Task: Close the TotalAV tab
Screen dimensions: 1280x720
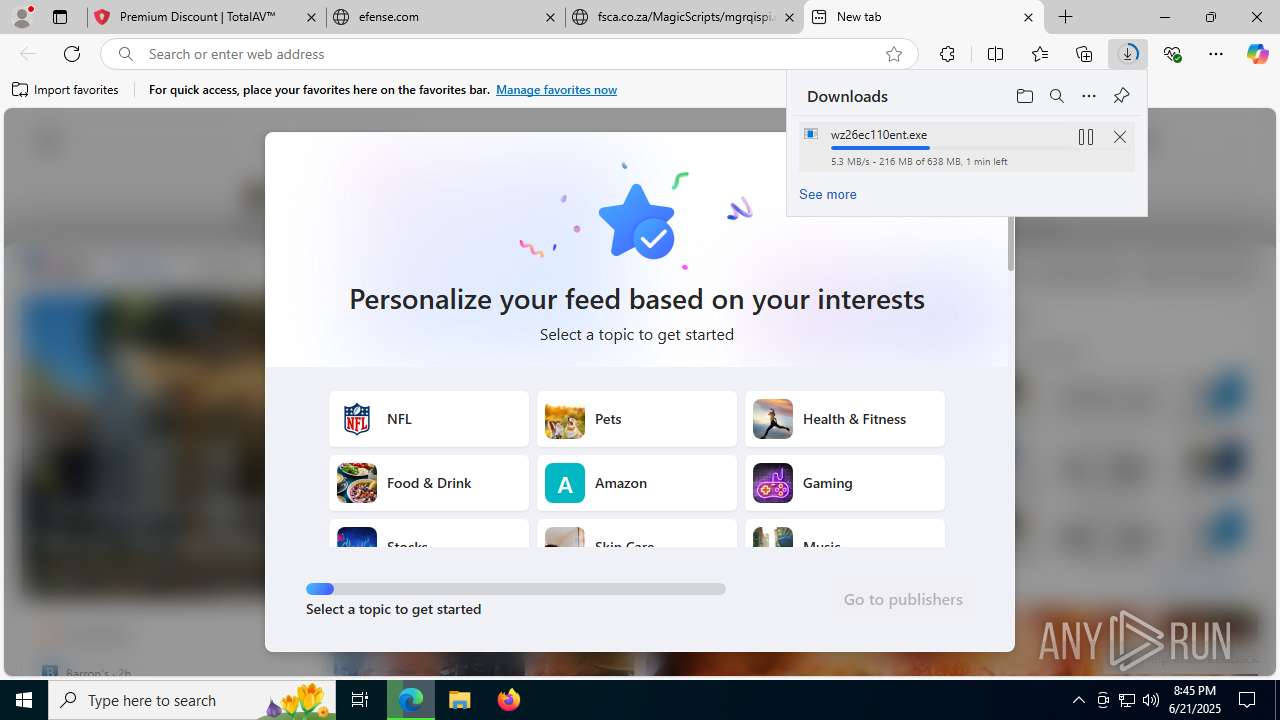Action: click(312, 17)
